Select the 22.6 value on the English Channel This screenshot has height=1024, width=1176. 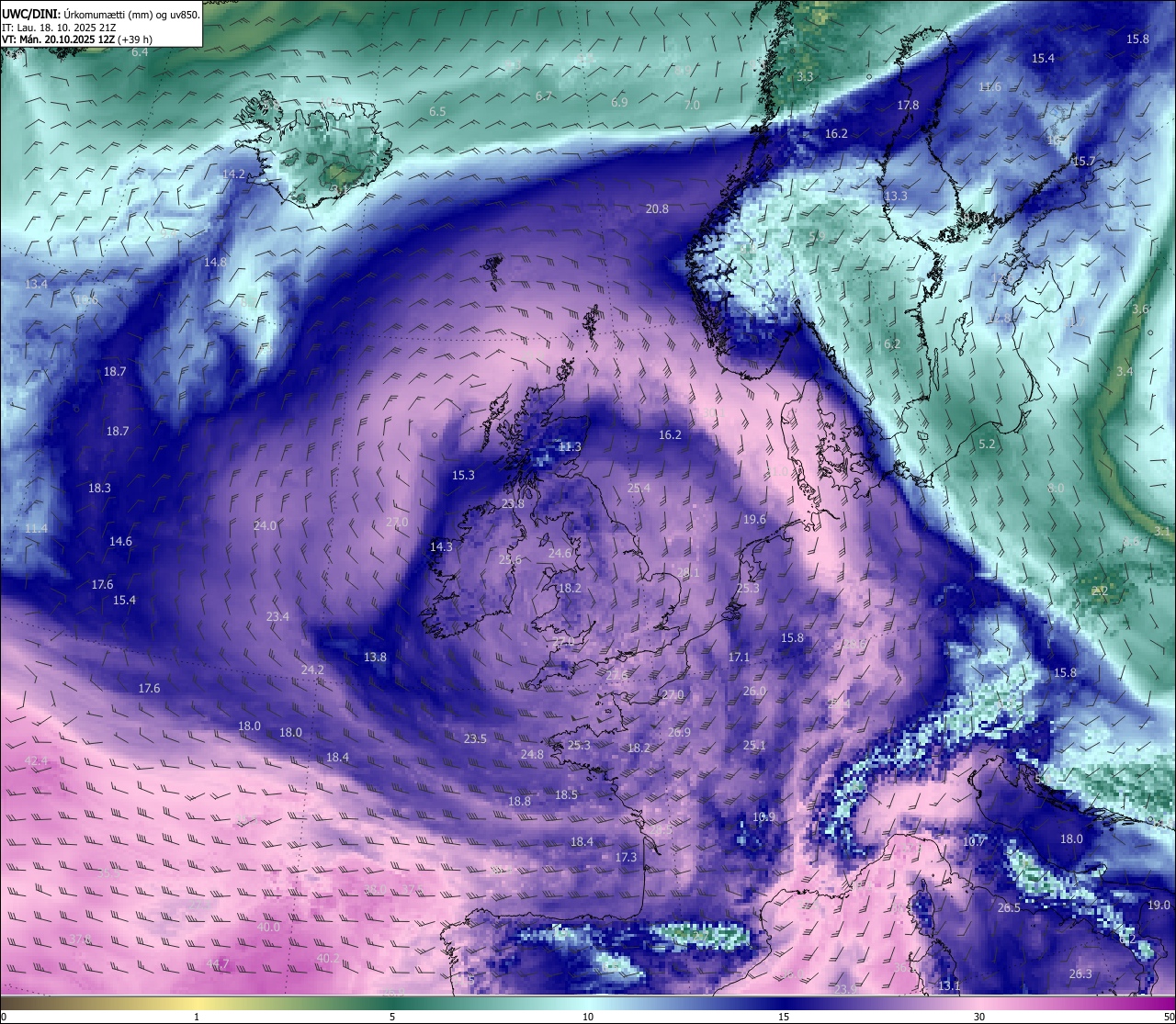coord(616,675)
